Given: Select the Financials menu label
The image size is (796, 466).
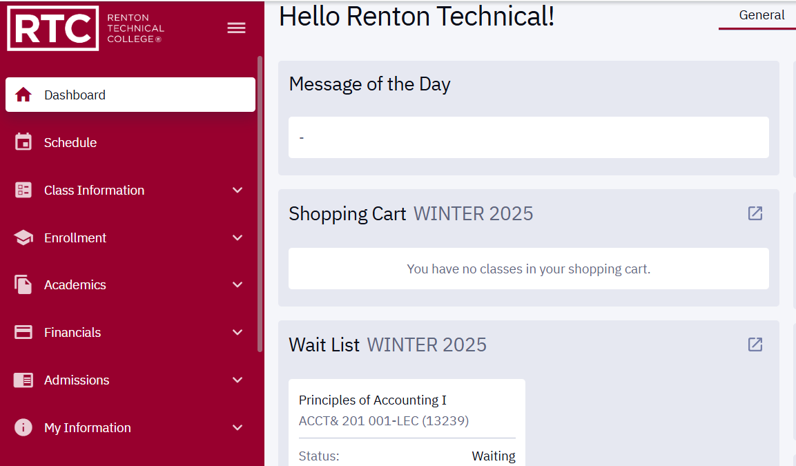Looking at the screenshot, I should (73, 332).
